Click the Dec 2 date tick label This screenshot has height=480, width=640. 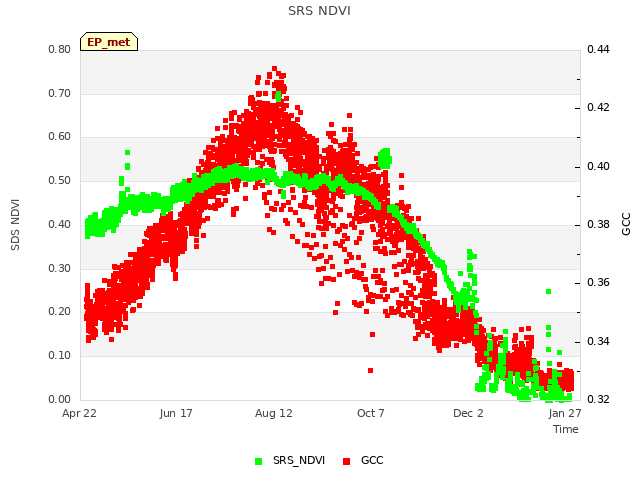(468, 413)
